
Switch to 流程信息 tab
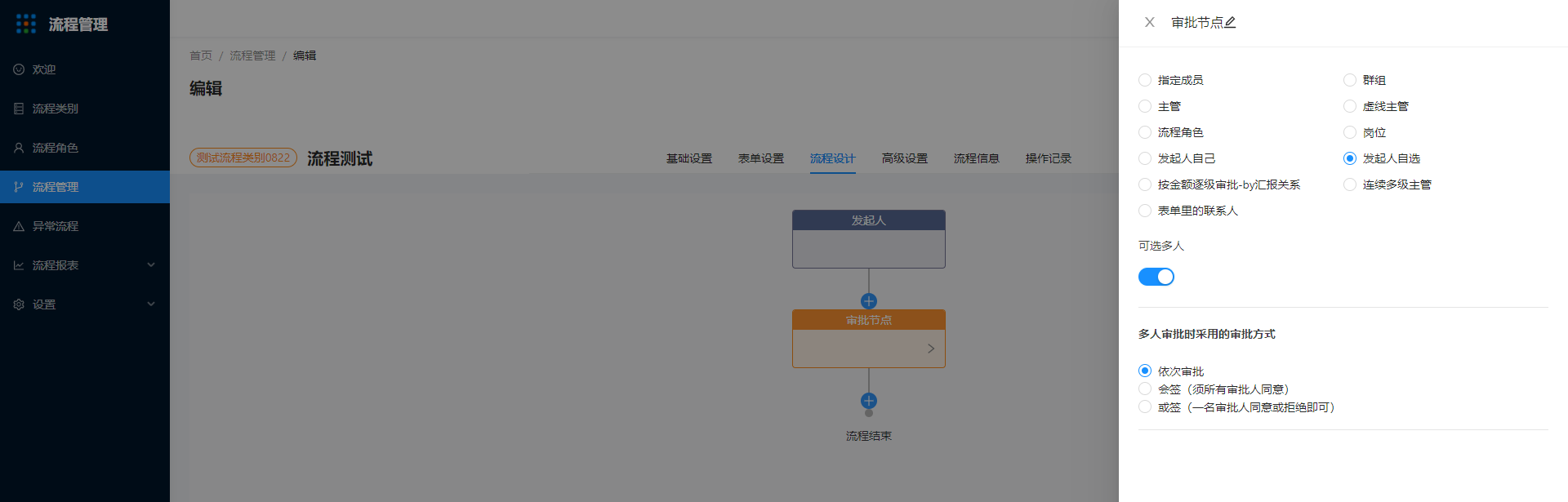(x=977, y=158)
